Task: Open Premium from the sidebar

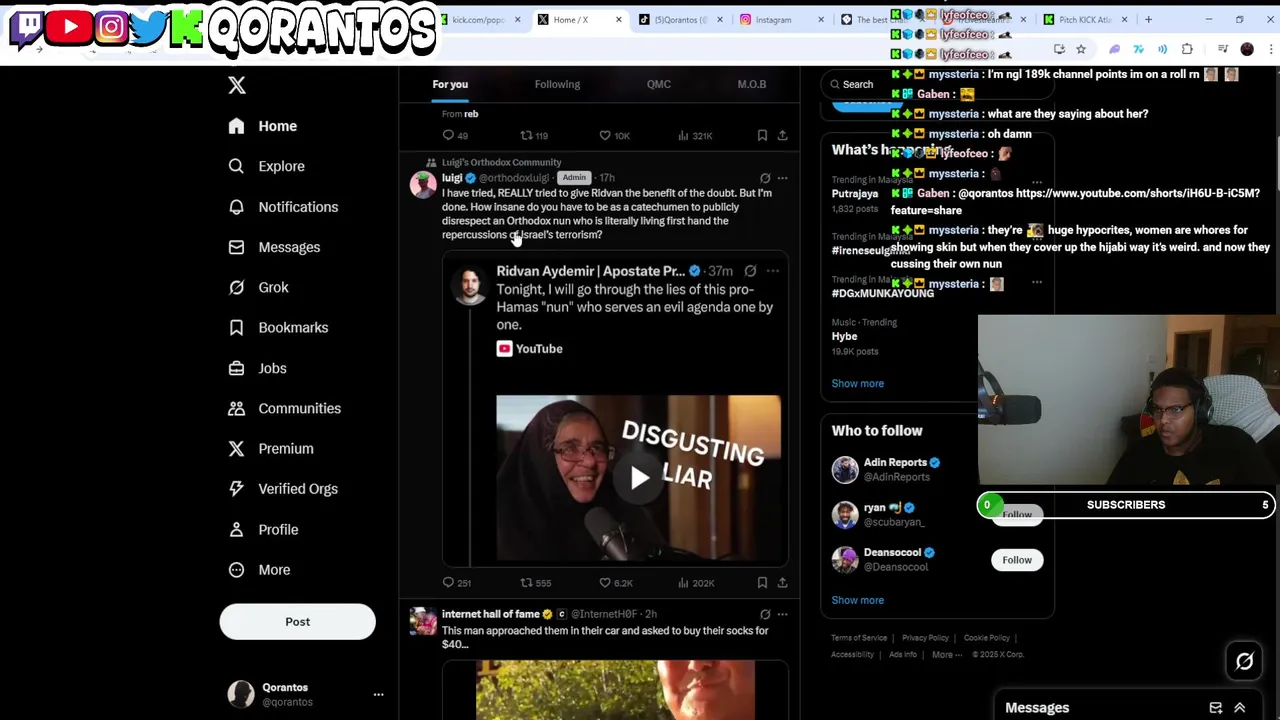Action: tap(273, 448)
